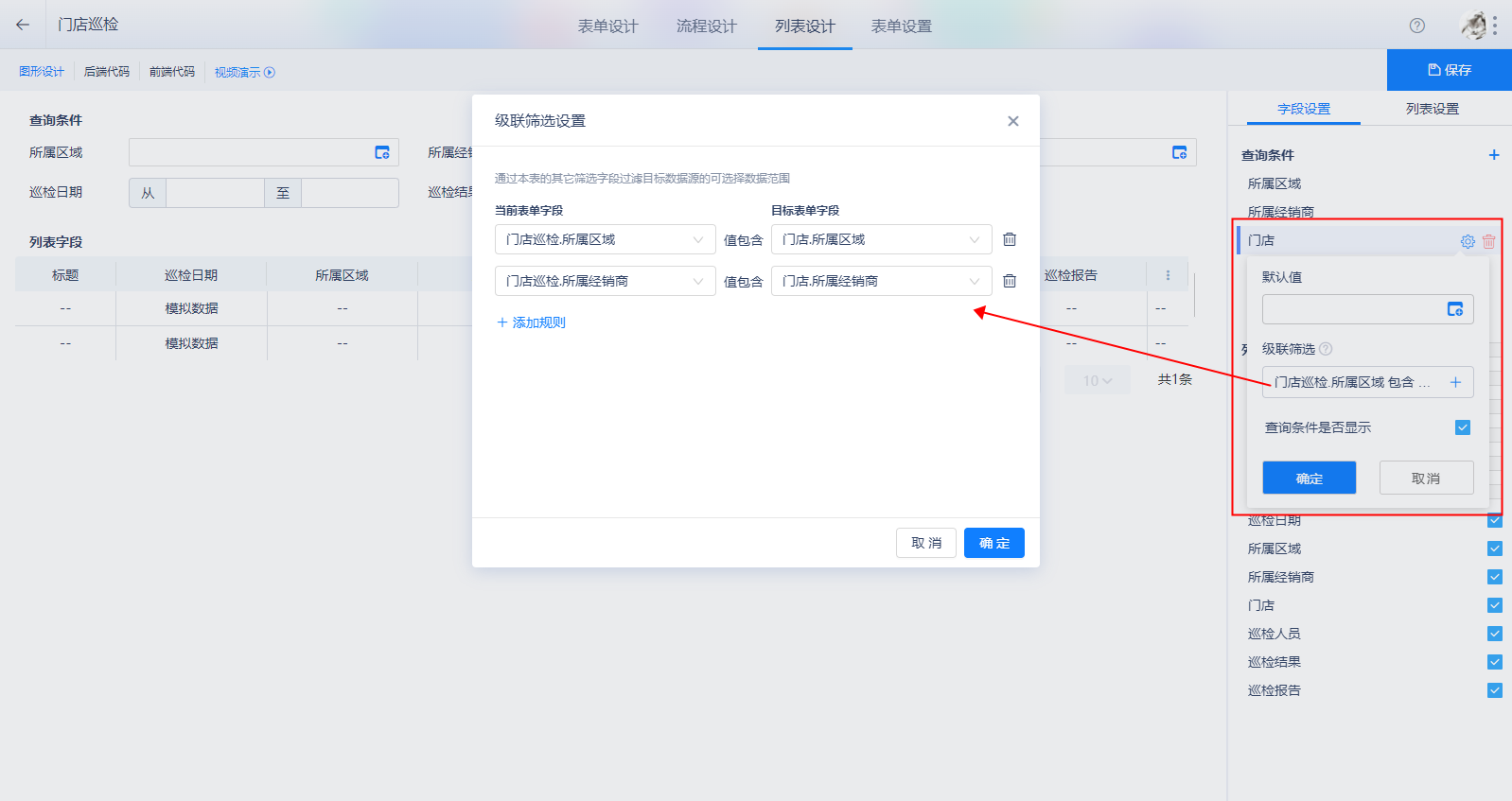Open the 表单设置 tab
The height and width of the screenshot is (801, 1512).
(902, 26)
